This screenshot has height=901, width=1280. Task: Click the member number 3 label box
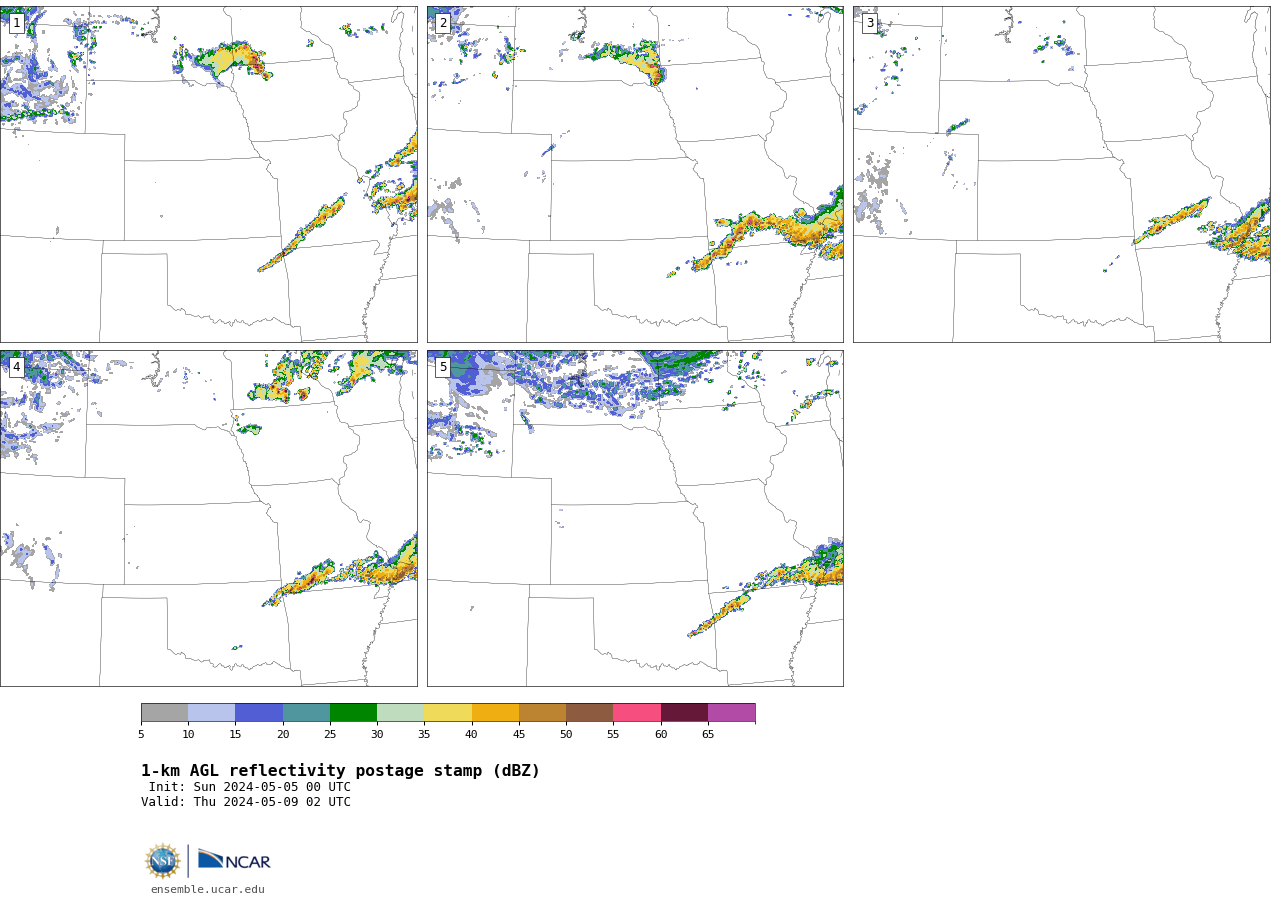870,23
